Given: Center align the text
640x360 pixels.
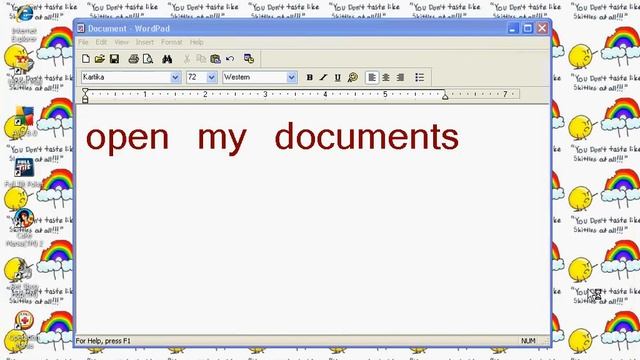Looking at the screenshot, I should pos(386,77).
